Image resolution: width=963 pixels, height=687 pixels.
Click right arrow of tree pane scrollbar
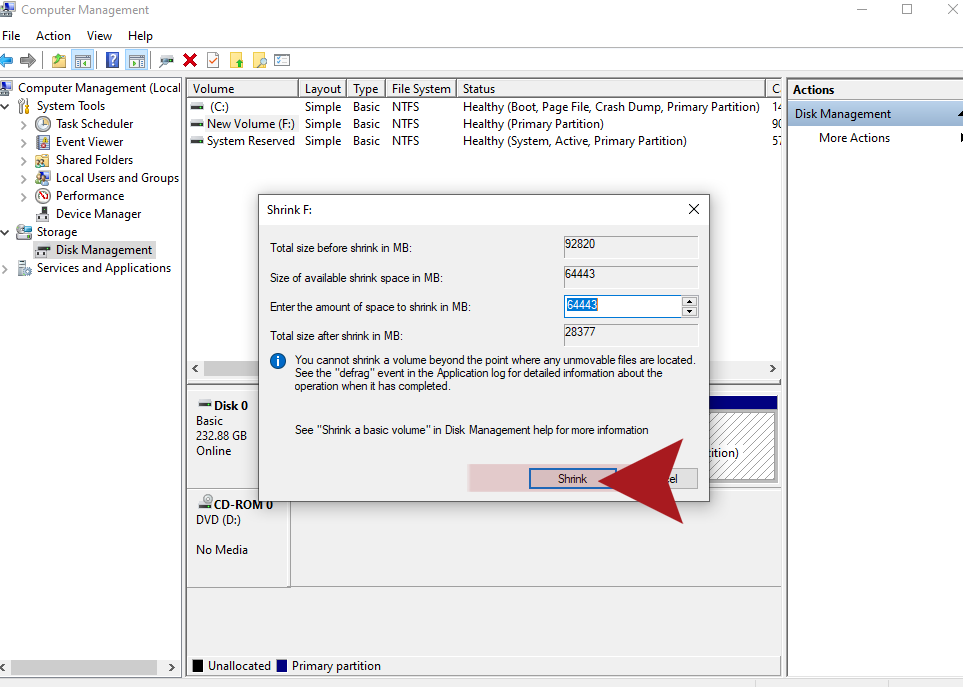(171, 667)
